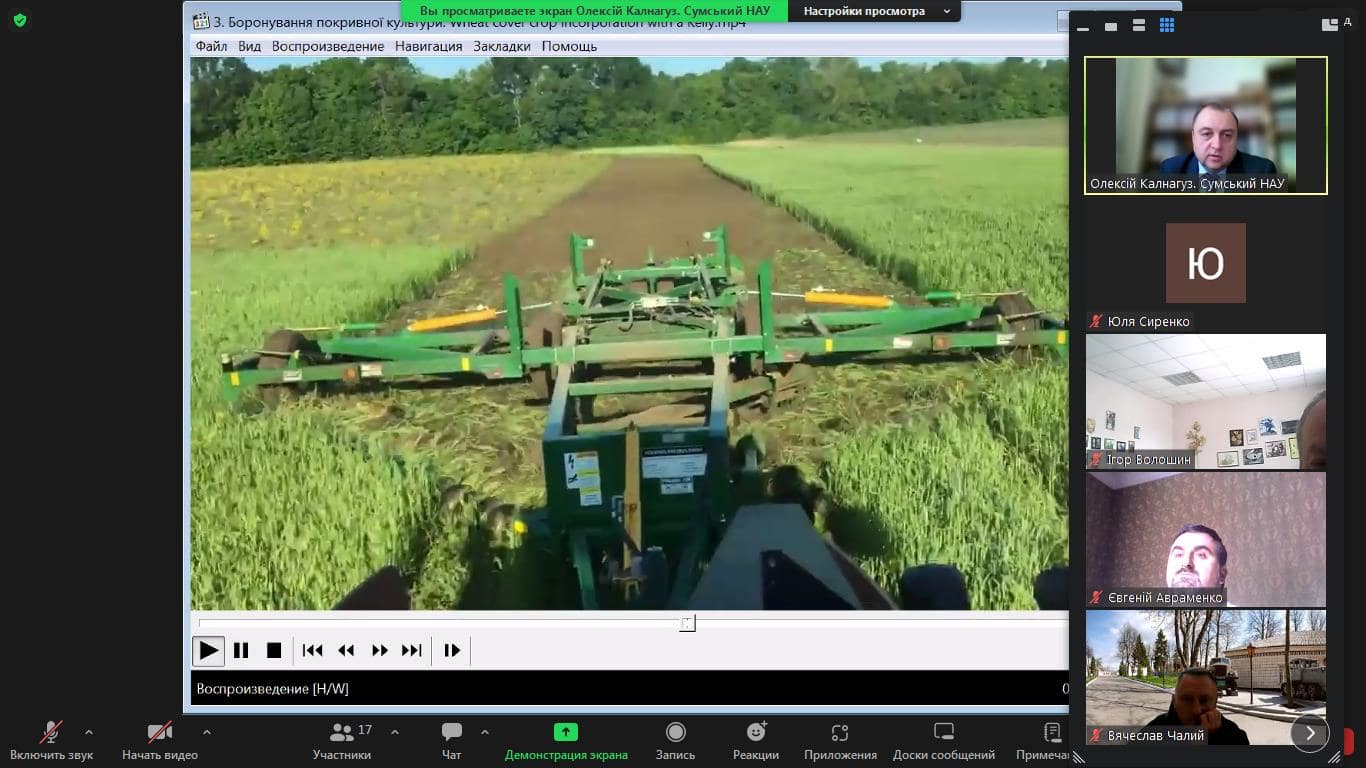Start recording with Запись button
1366x768 pixels.
[x=675, y=740]
